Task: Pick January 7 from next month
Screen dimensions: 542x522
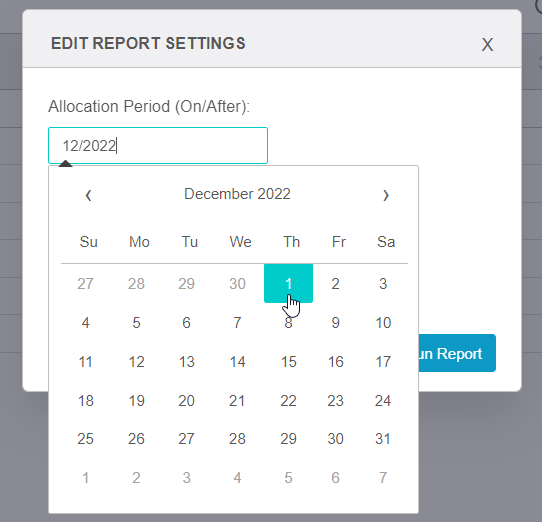Action: (x=383, y=478)
